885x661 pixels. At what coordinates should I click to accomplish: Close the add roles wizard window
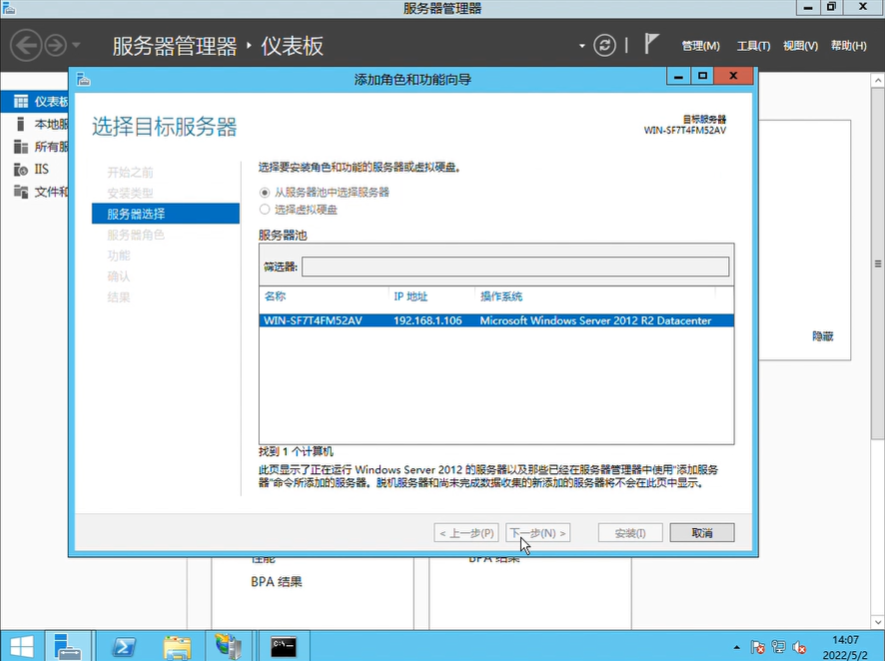(x=733, y=76)
